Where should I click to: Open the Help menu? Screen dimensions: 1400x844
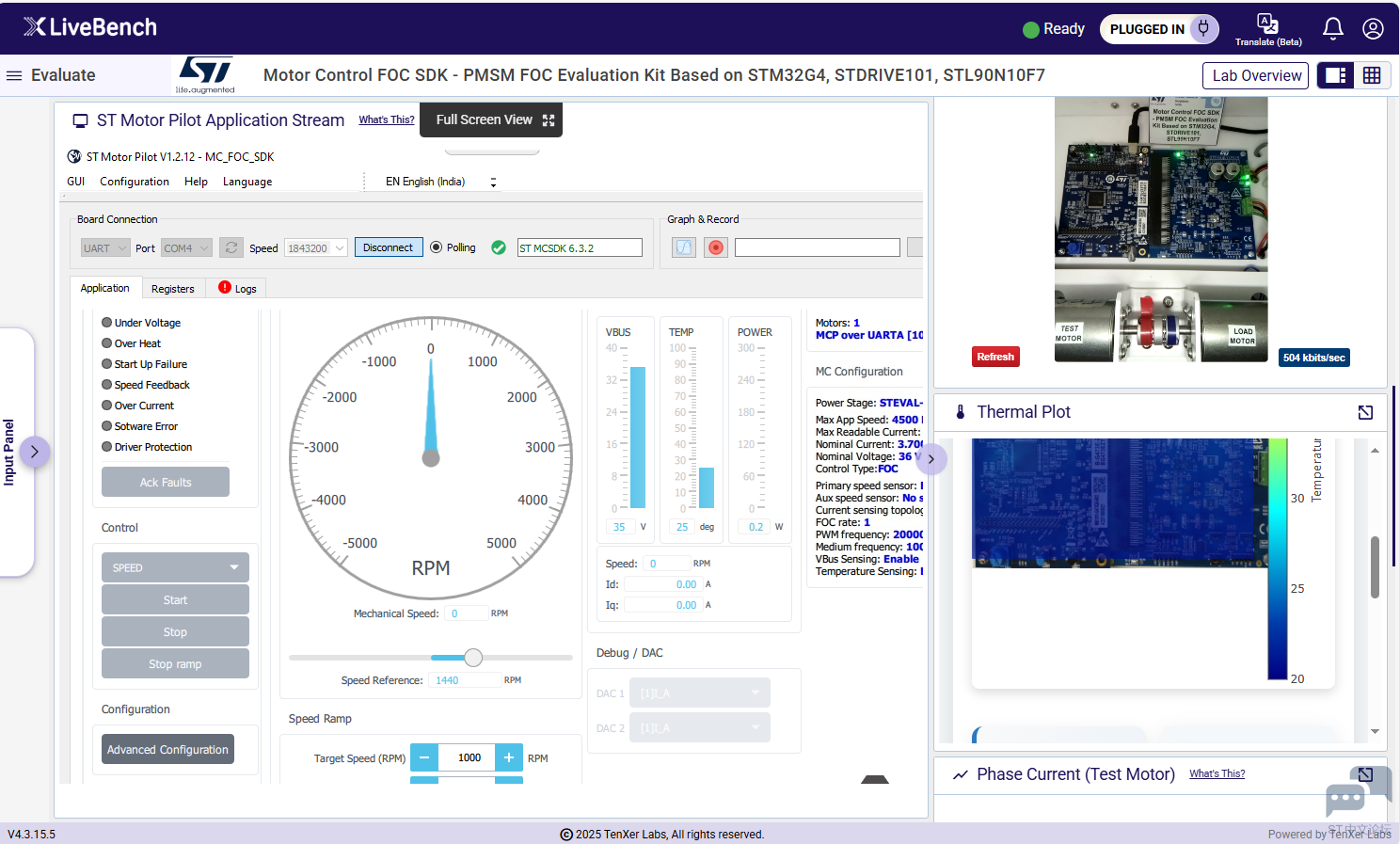click(196, 182)
